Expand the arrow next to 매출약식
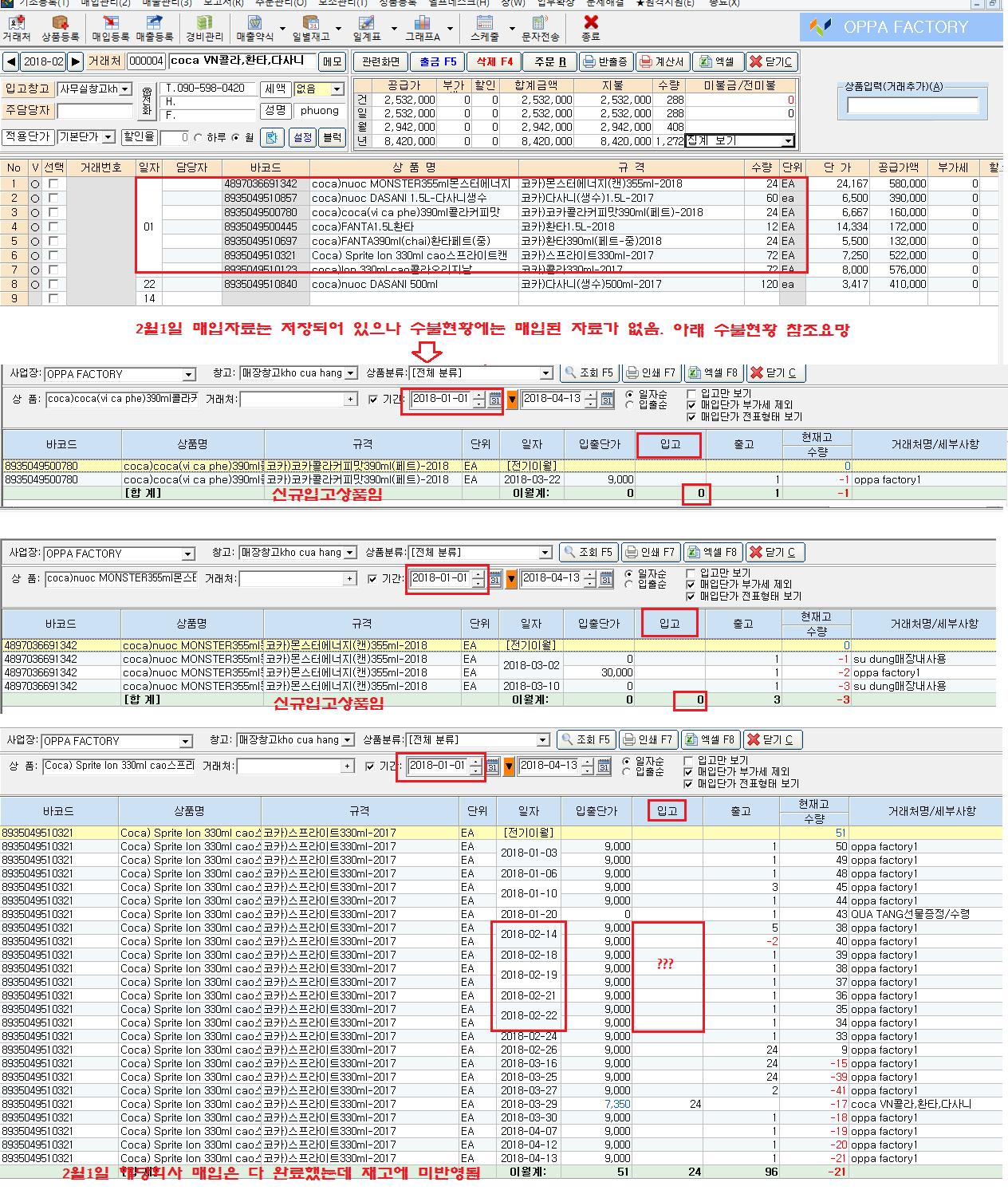The image size is (1008, 1190). [x=282, y=29]
